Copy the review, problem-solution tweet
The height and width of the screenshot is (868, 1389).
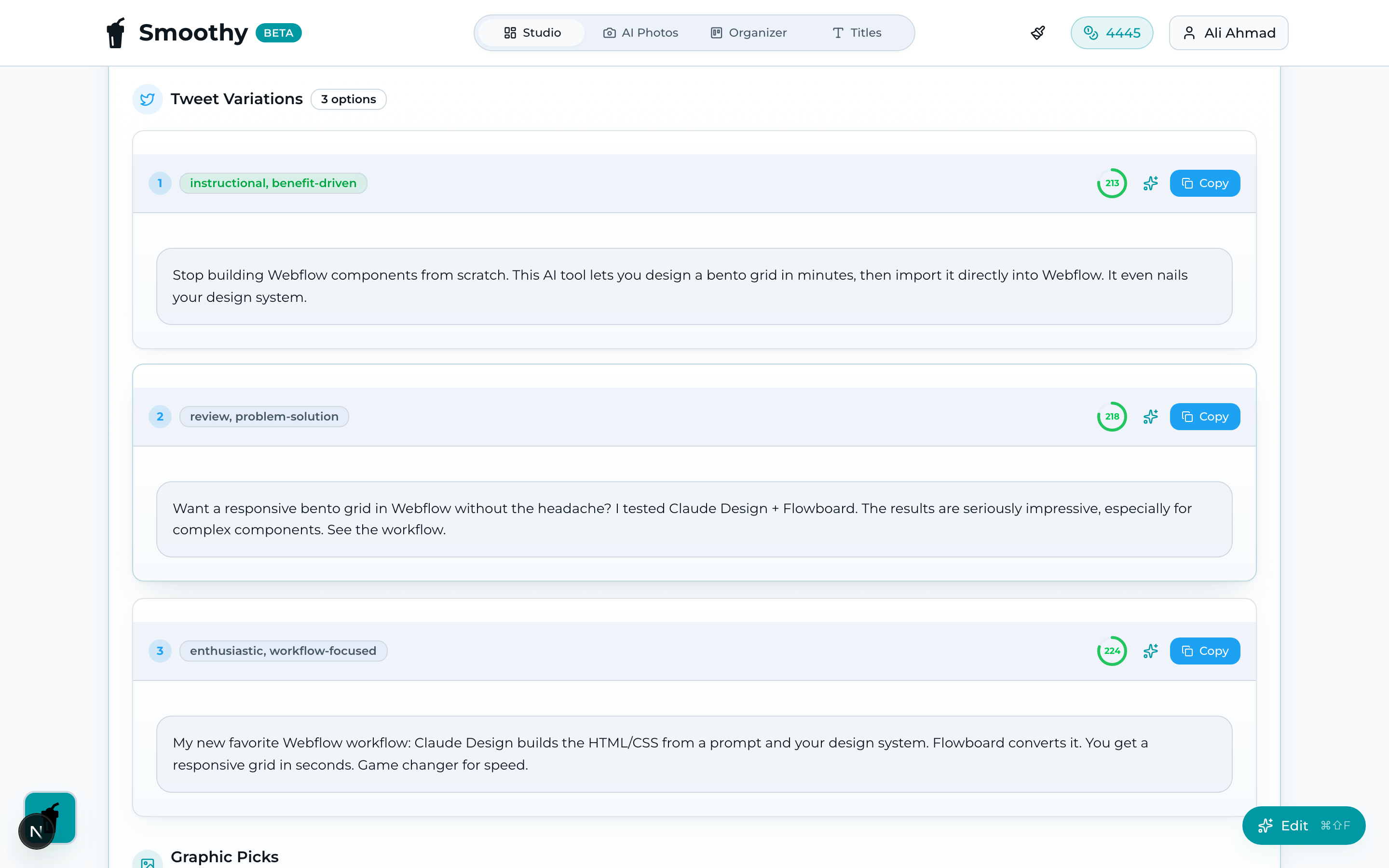point(1205,417)
